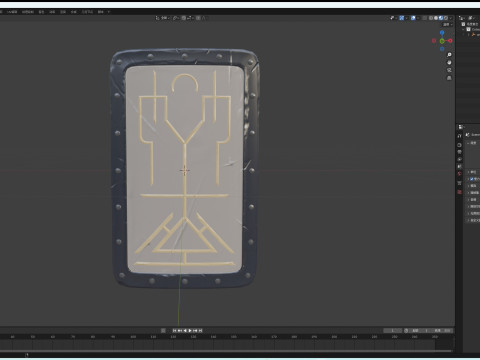Click the positive red X axis on gizmo
The image size is (480, 360).
coord(450,41)
